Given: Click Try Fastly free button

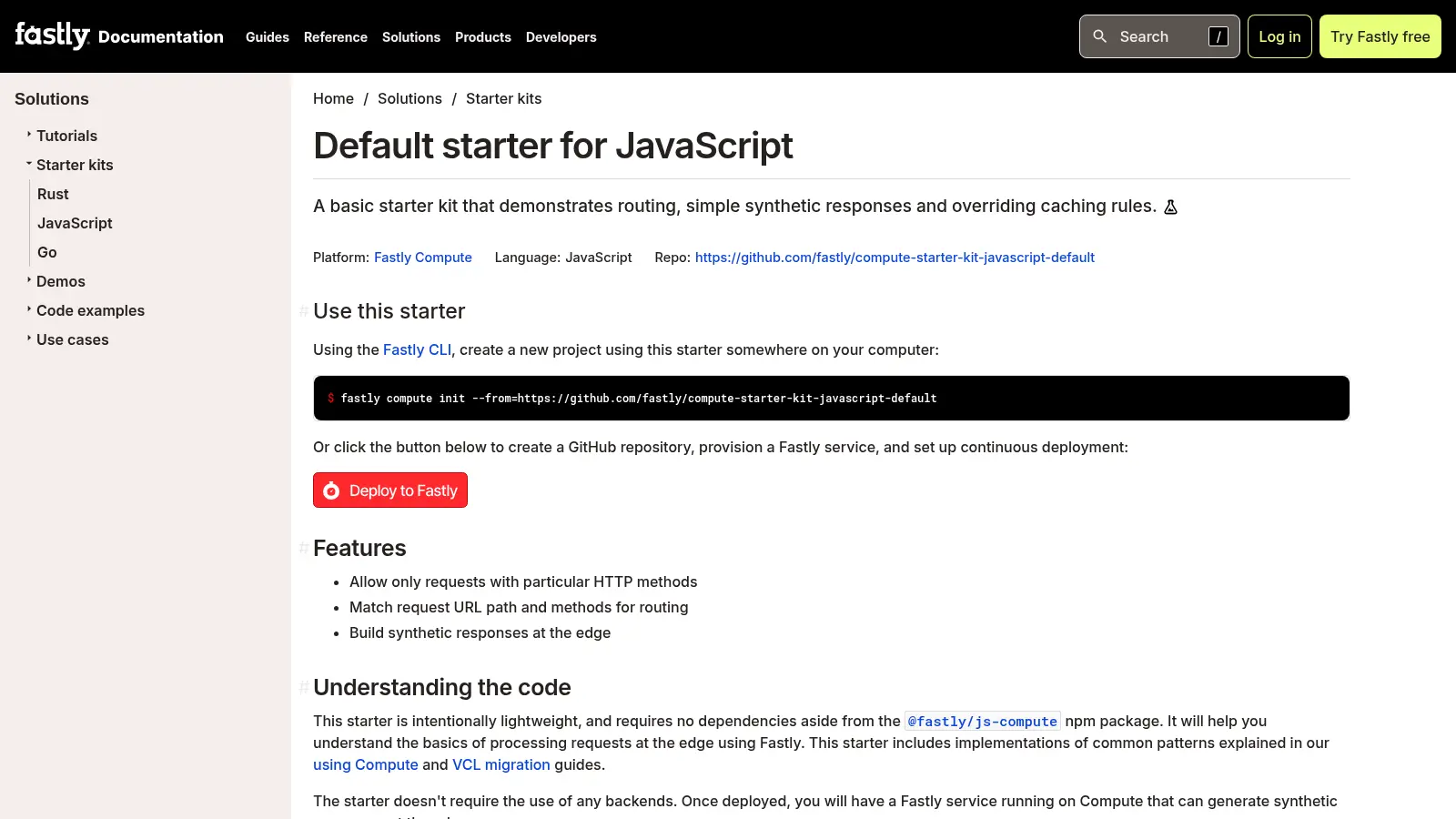Looking at the screenshot, I should click(1380, 36).
